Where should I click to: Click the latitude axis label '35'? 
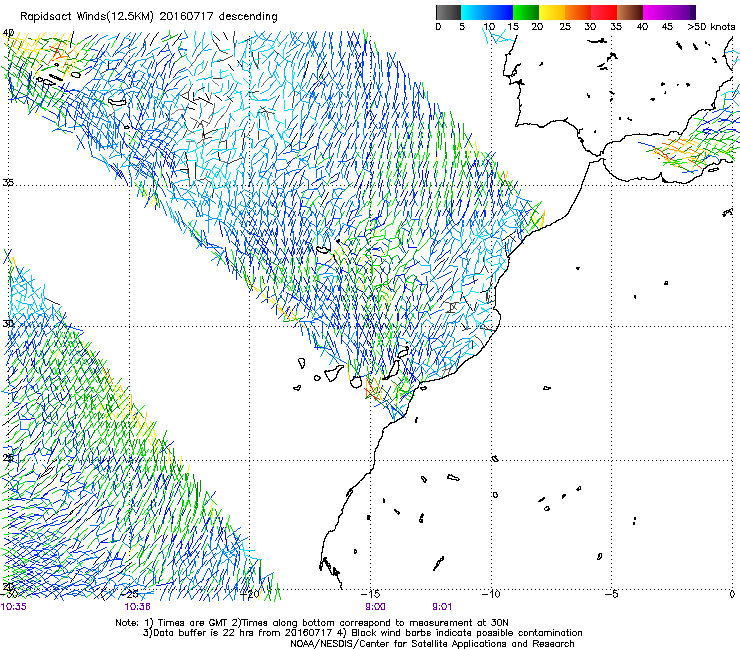[x=8, y=182]
